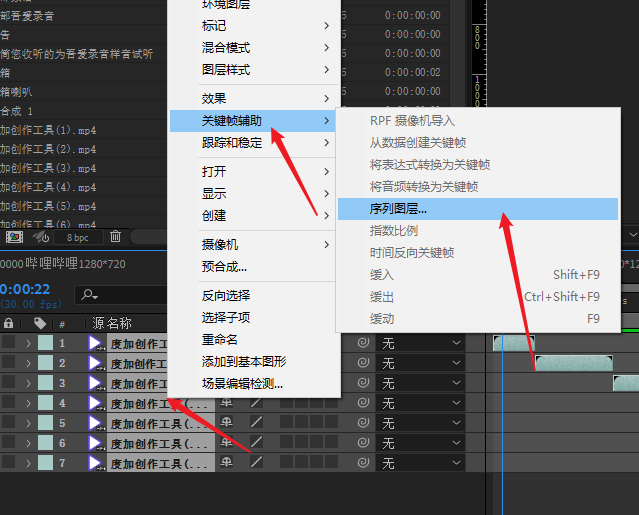Image resolution: width=639 pixels, height=515 pixels.
Task: Toggle the quality slash switch on layer 7
Action: 256,462
